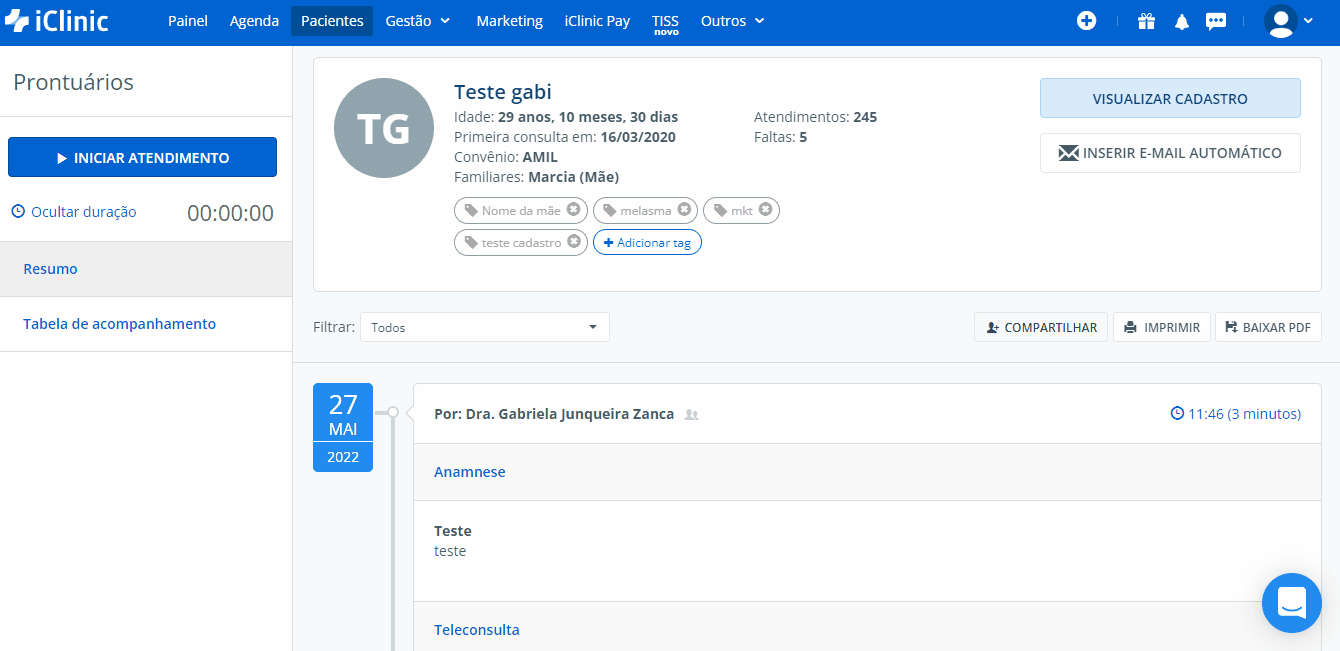Click the iClinic logo
This screenshot has width=1340, height=651.
(x=57, y=21)
